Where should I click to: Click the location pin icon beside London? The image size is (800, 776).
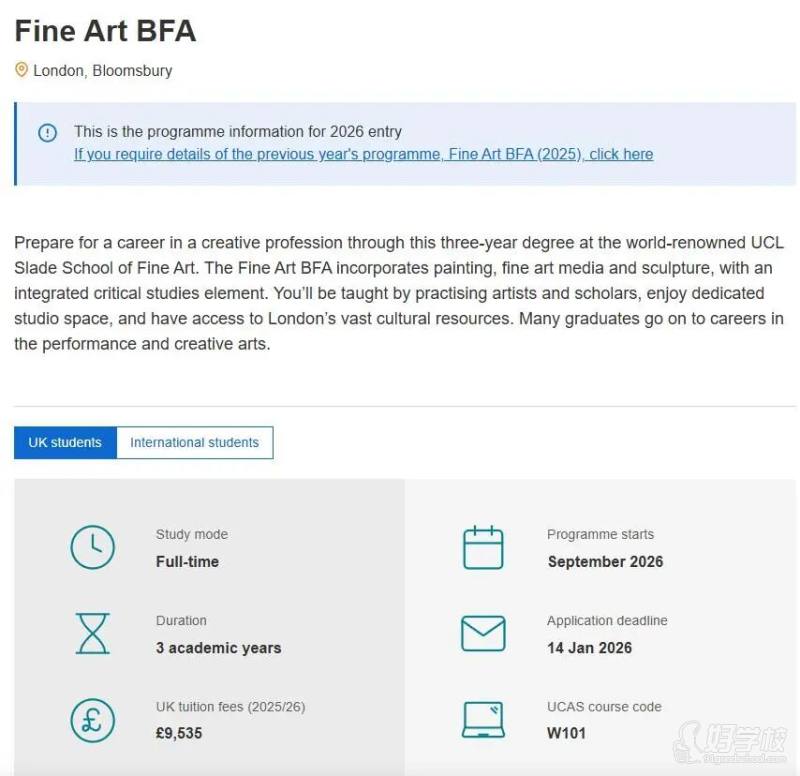point(21,70)
